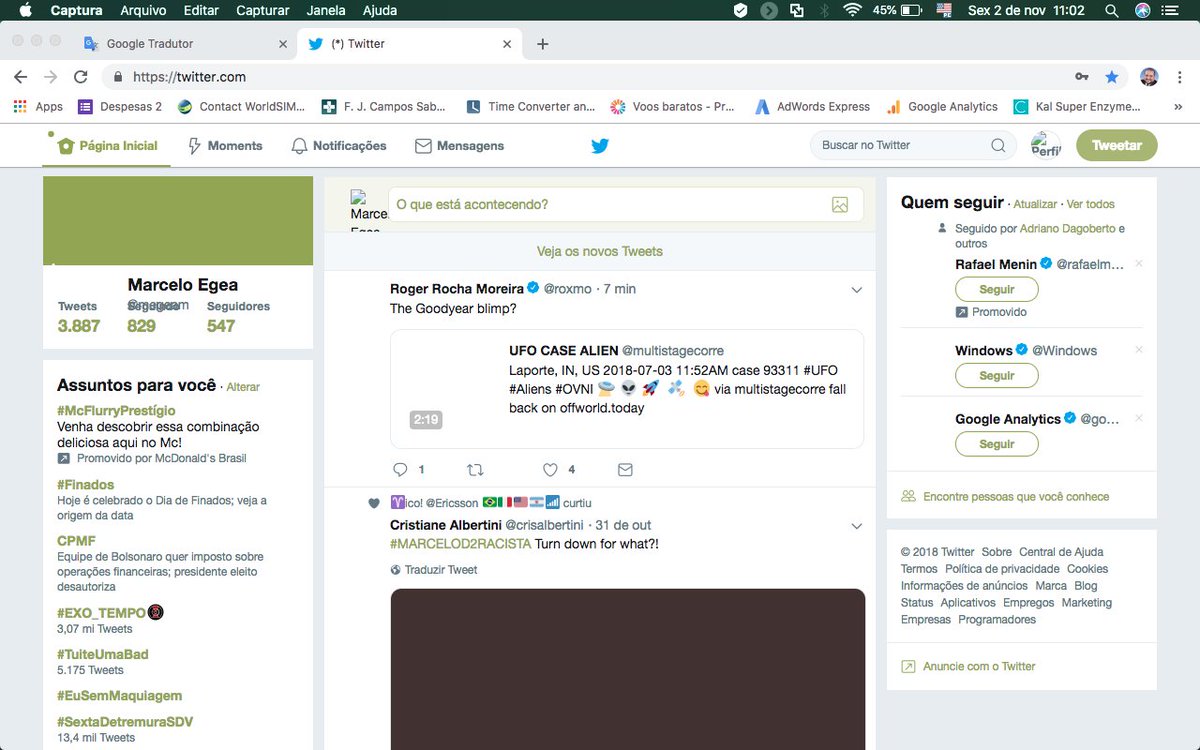Click Ver todos in the Quem seguir panel
This screenshot has height=750, width=1200.
[x=1091, y=204]
